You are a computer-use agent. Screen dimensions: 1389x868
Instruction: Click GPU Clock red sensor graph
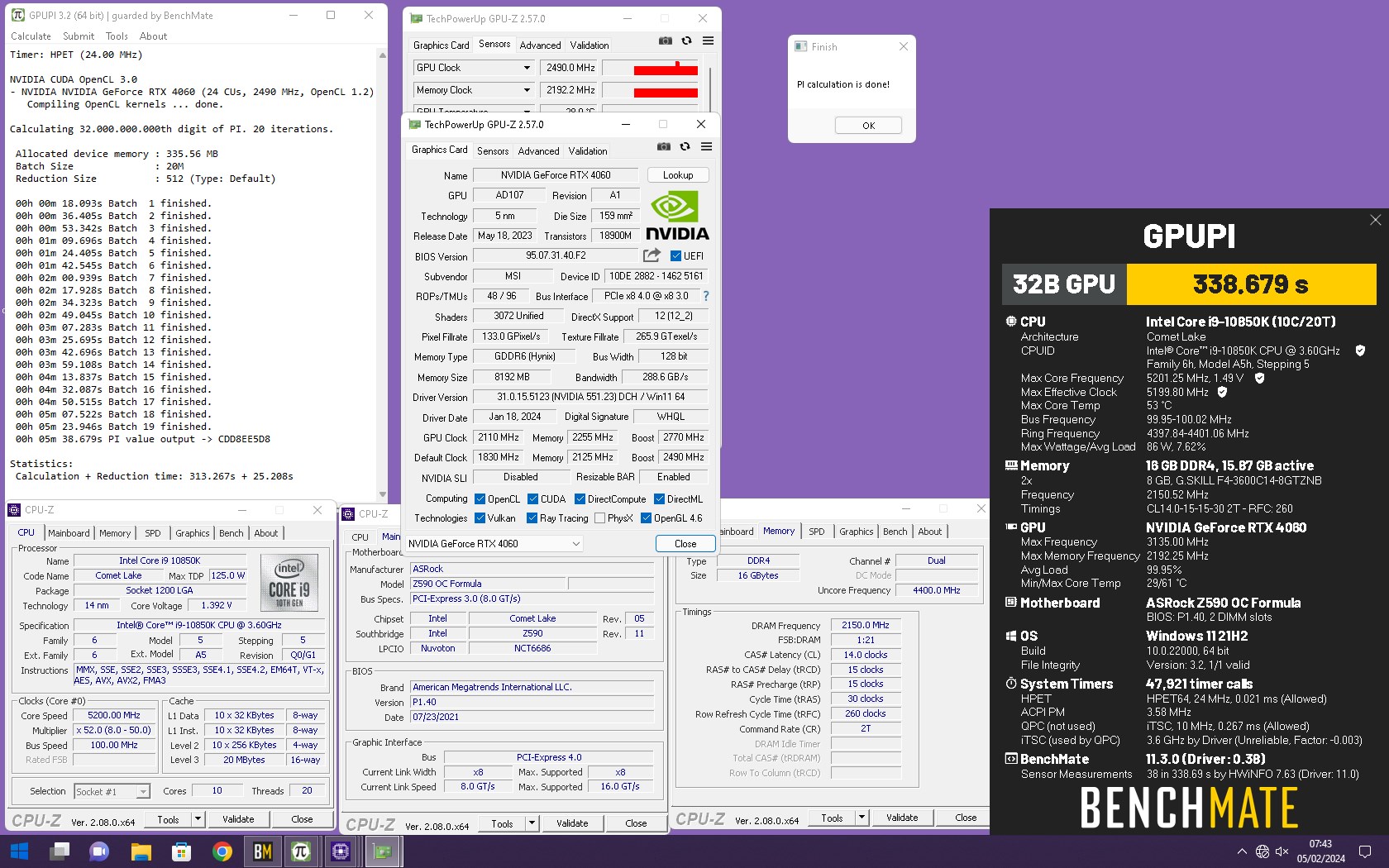coord(651,68)
